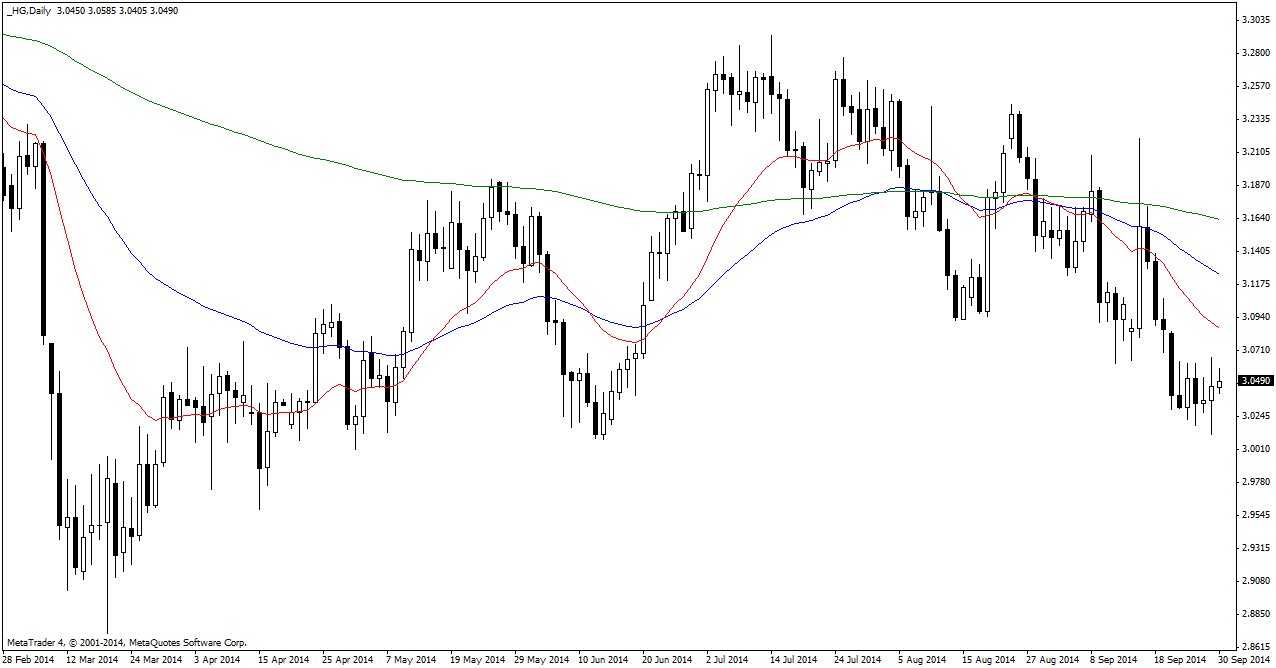Click the 7 May 2014 date label
The width and height of the screenshot is (1276, 668).
[x=412, y=660]
